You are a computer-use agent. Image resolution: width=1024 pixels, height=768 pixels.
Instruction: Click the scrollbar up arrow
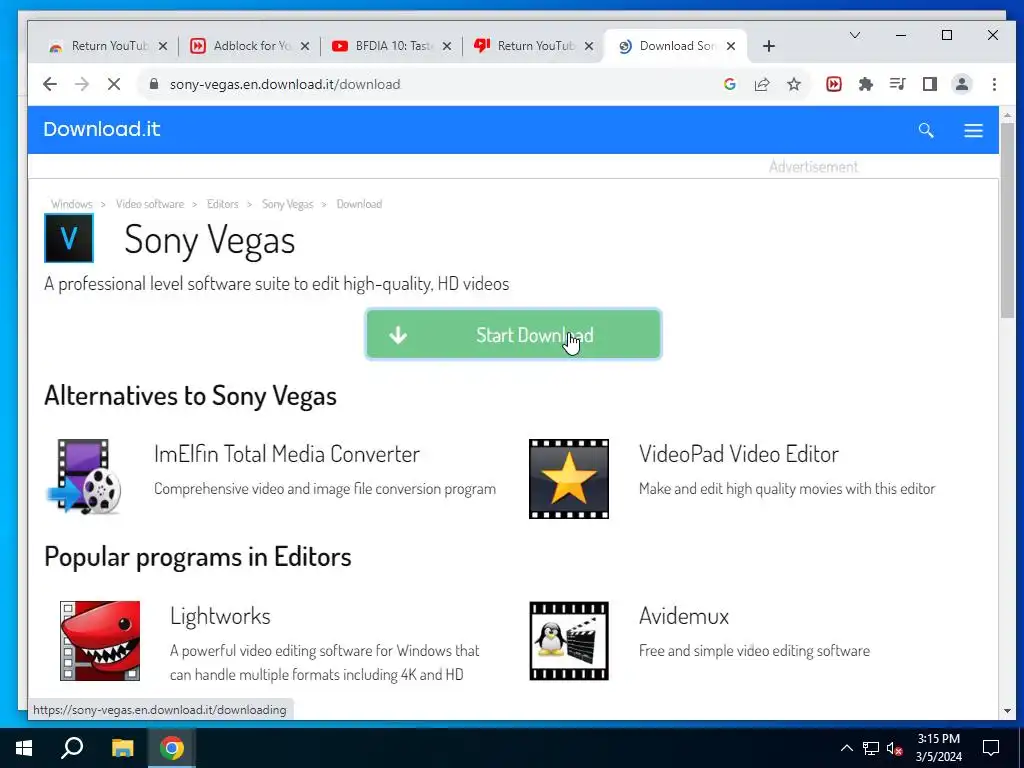click(1007, 115)
